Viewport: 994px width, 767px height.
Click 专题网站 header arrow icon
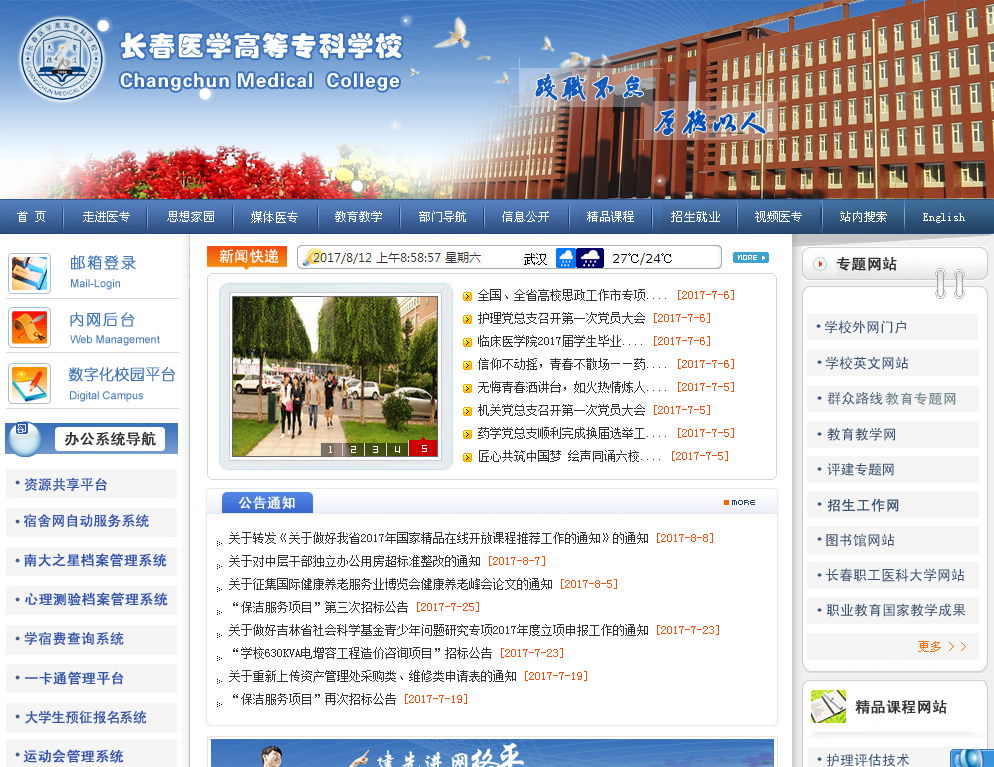click(820, 264)
